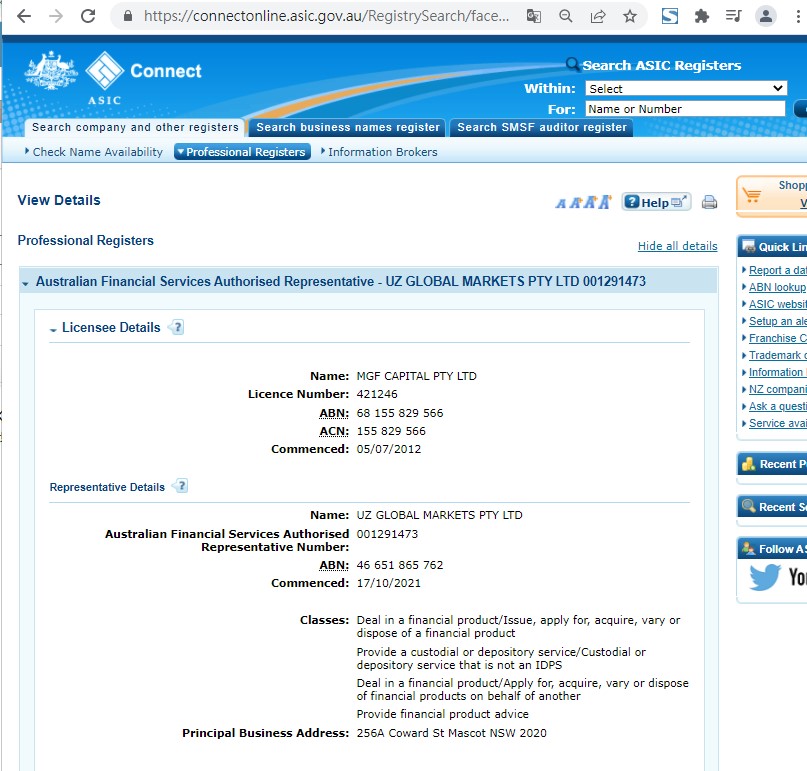
Task: Open the Check Name Availability link
Action: (x=96, y=152)
